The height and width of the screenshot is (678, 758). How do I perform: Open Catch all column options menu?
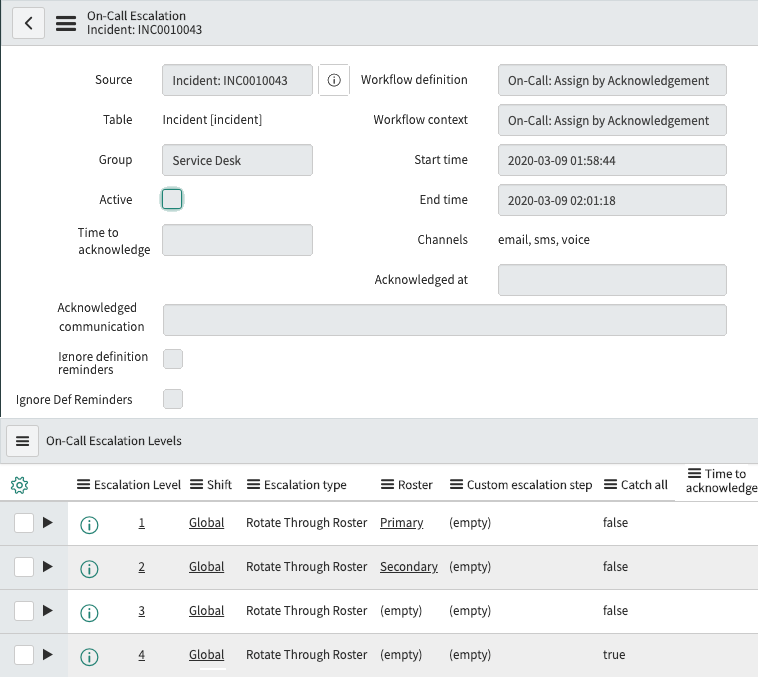click(x=611, y=484)
